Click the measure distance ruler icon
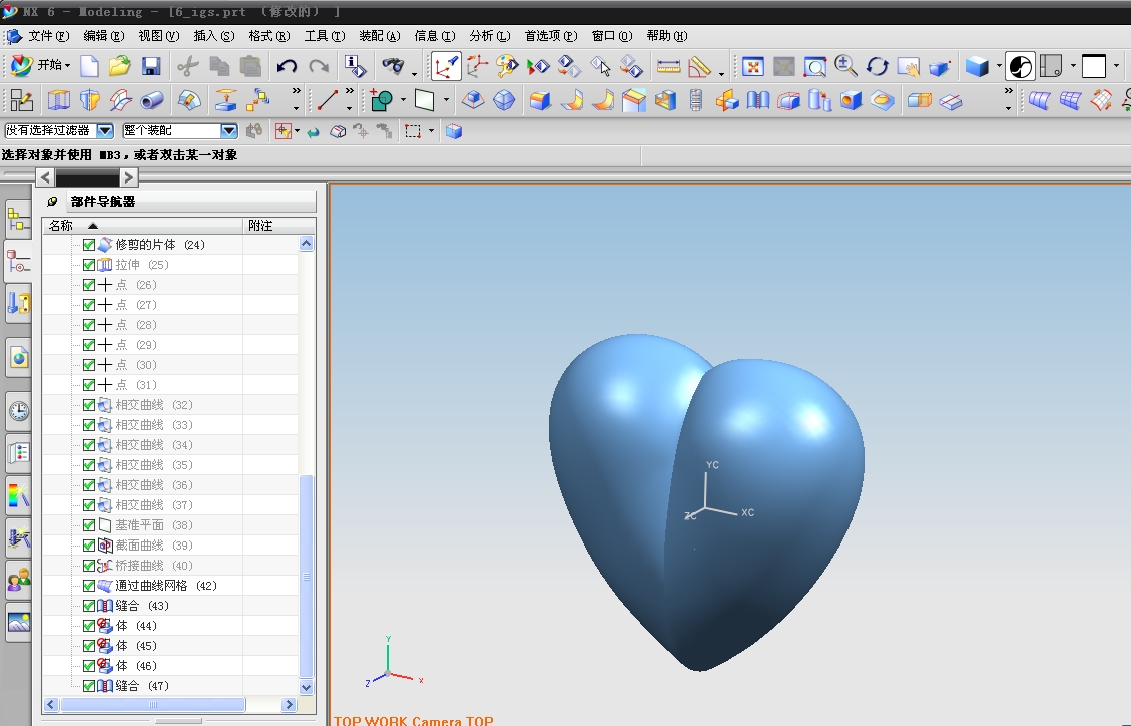1131x726 pixels. 668,67
